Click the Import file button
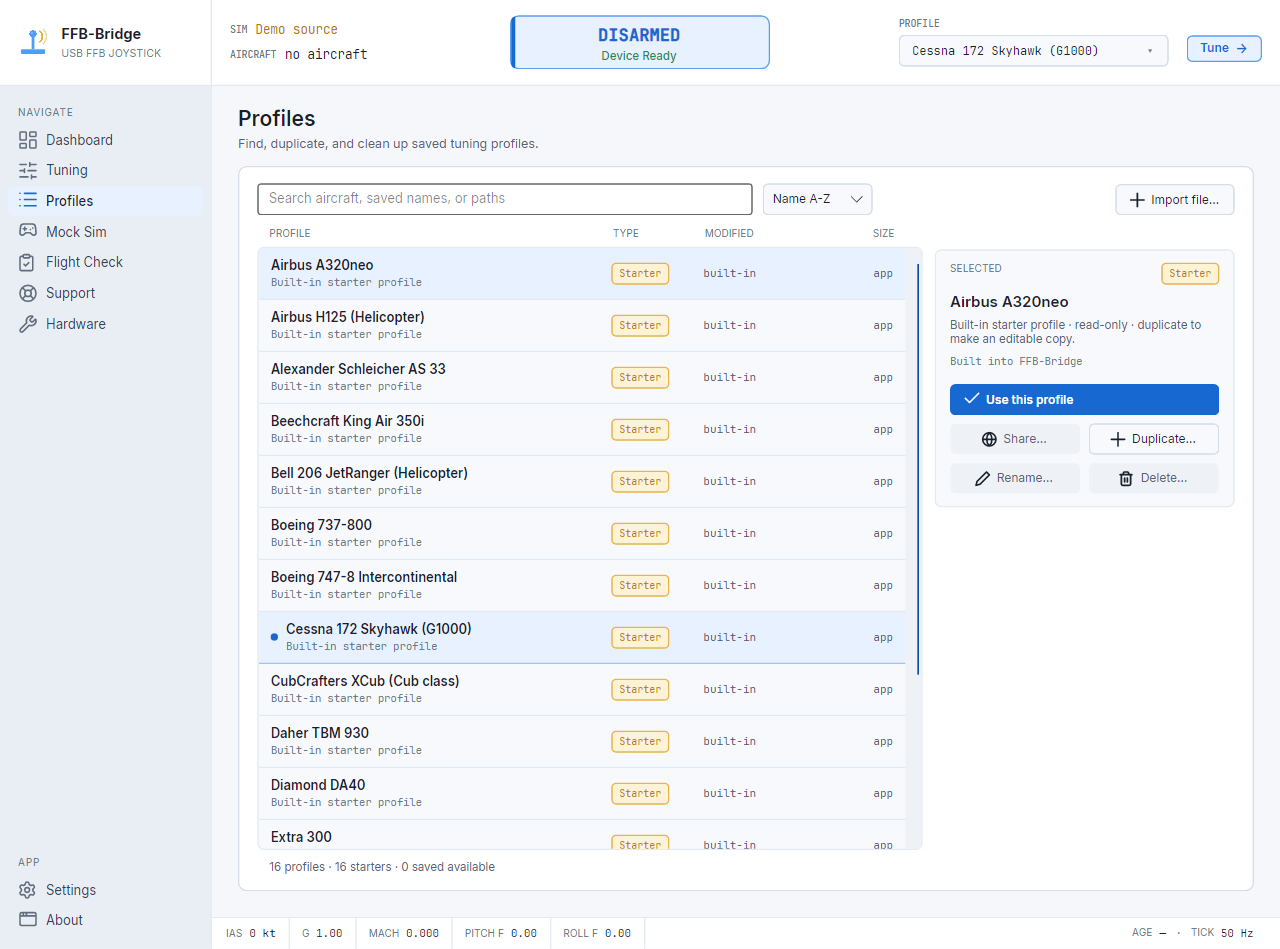This screenshot has height=949, width=1280. [1175, 200]
